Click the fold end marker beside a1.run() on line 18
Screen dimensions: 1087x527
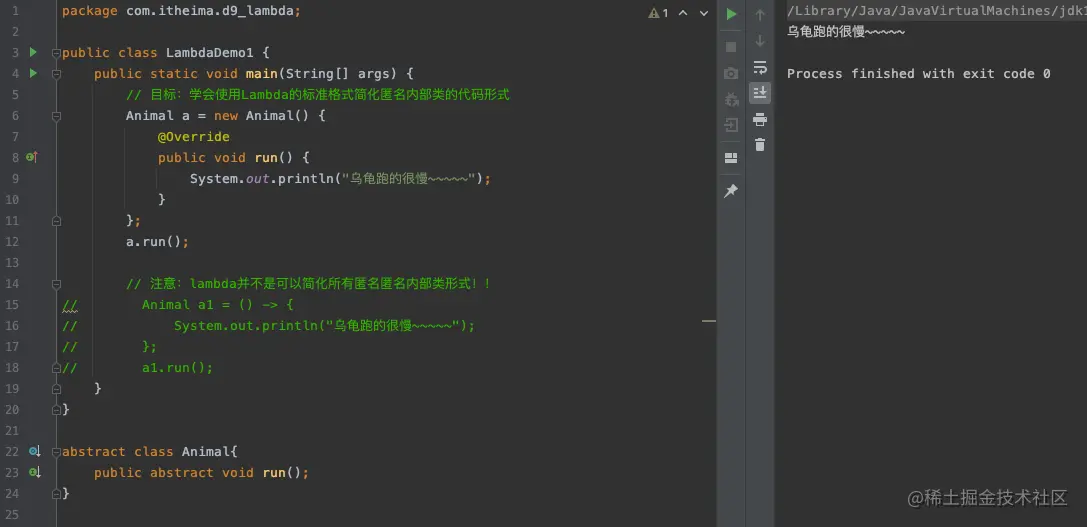(56, 368)
